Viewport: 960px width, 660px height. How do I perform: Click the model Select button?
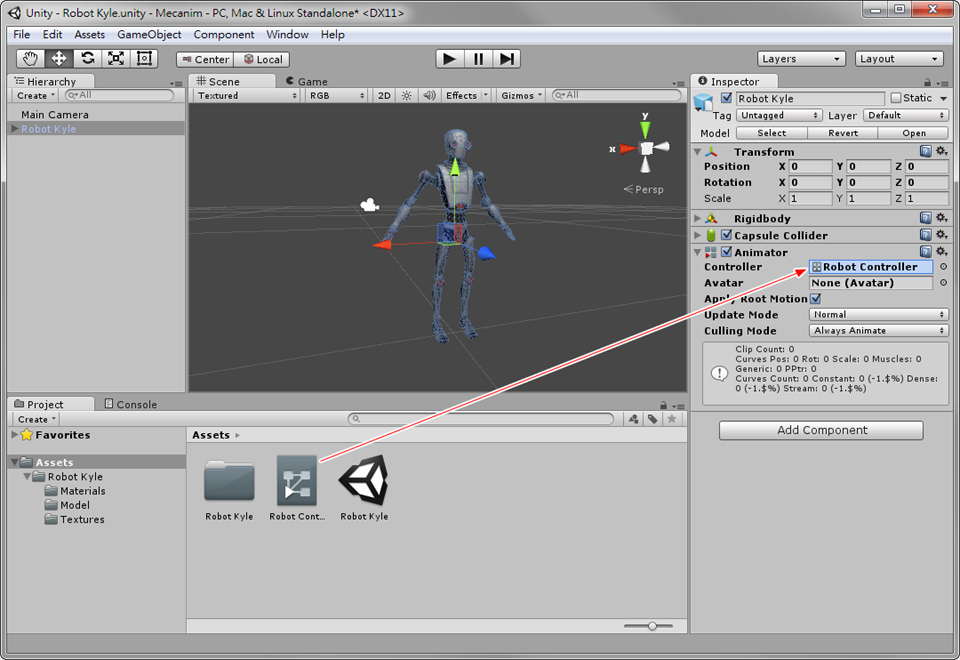771,133
